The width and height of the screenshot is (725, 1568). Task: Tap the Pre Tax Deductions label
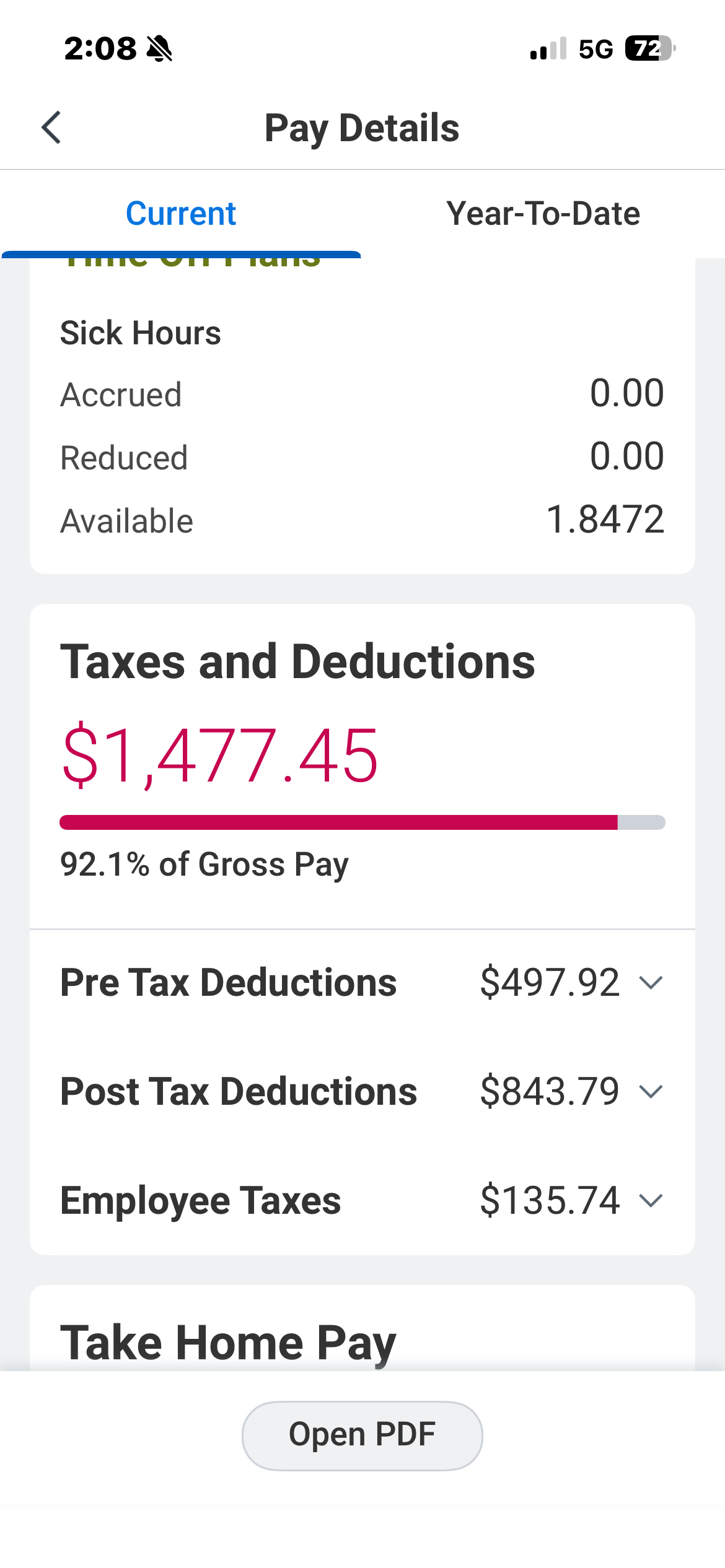point(228,983)
